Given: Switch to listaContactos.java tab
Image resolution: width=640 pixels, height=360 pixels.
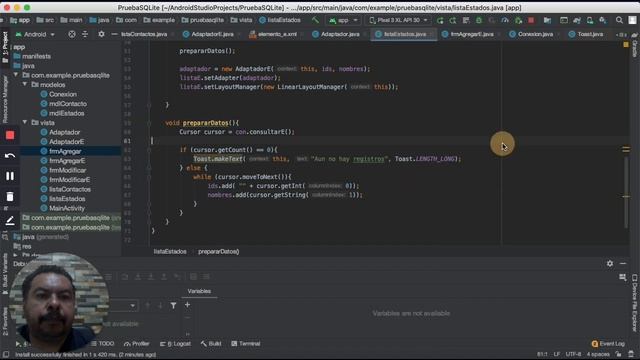Looking at the screenshot, I should pos(144,34).
